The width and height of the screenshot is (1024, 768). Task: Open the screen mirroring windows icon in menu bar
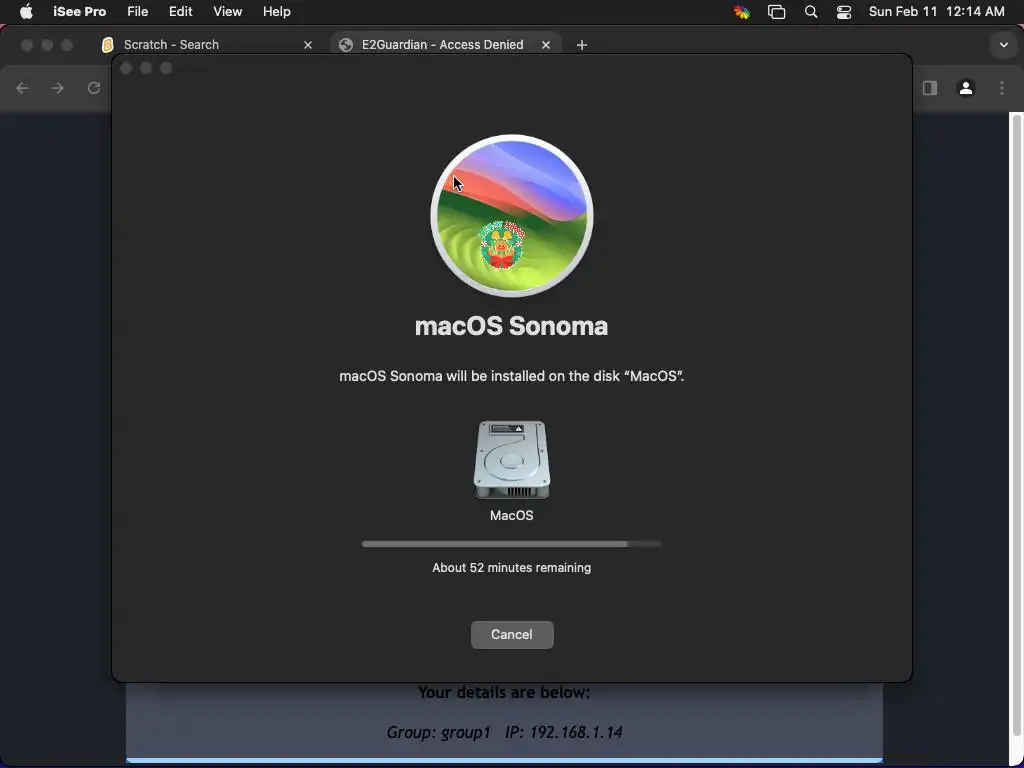tap(776, 12)
